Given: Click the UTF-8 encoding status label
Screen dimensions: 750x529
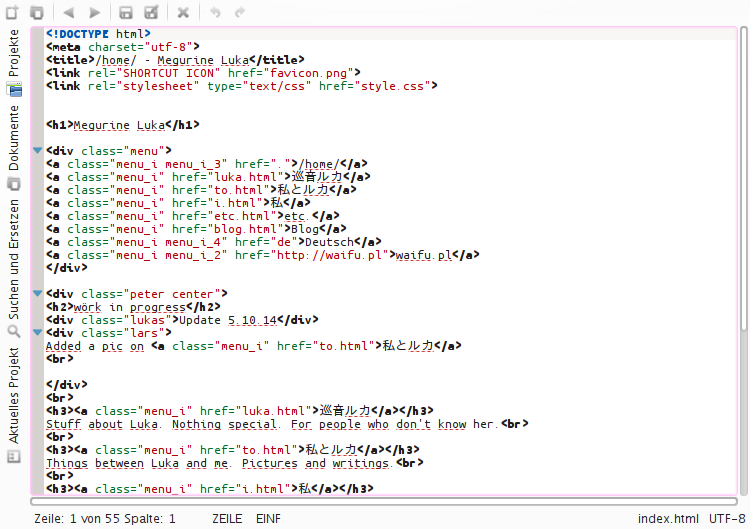Looking at the screenshot, I should point(727,519).
